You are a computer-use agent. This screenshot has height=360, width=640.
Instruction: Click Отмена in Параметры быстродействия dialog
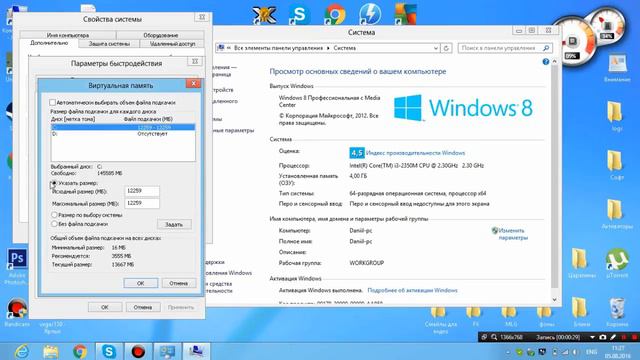(x=143, y=307)
